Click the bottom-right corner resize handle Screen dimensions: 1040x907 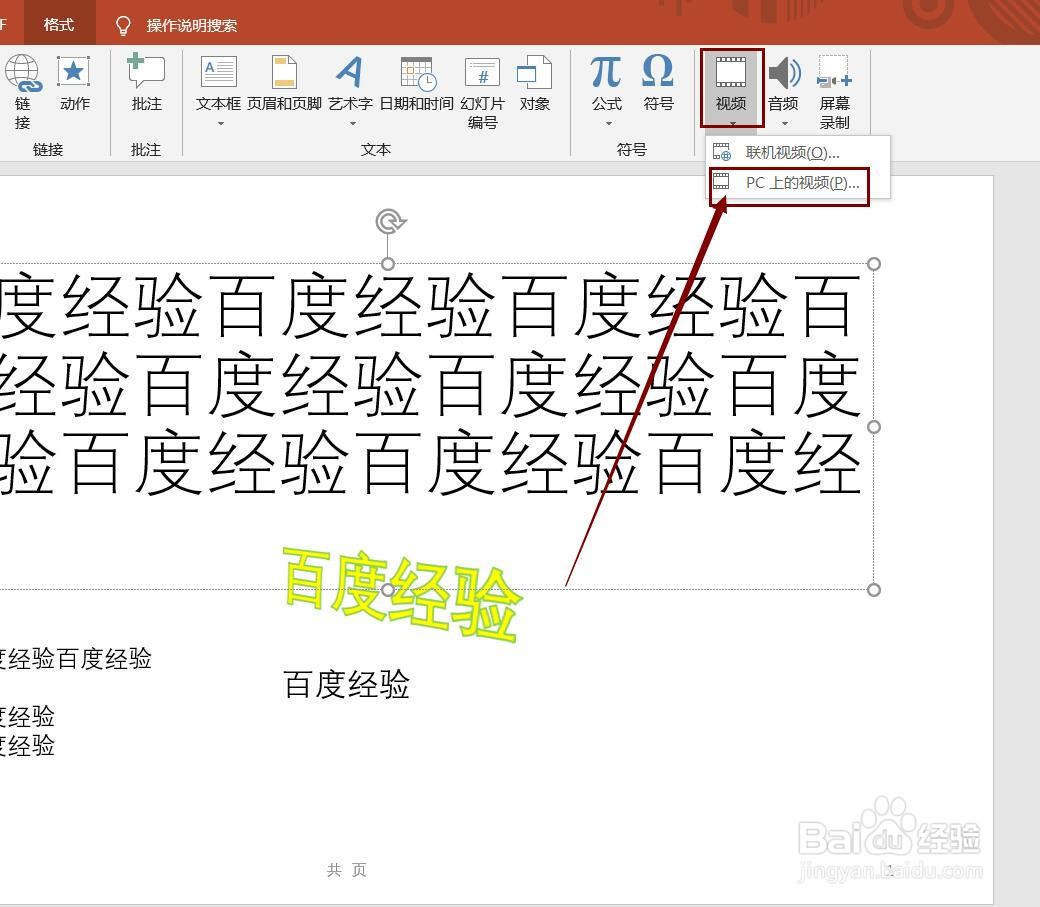(x=874, y=590)
